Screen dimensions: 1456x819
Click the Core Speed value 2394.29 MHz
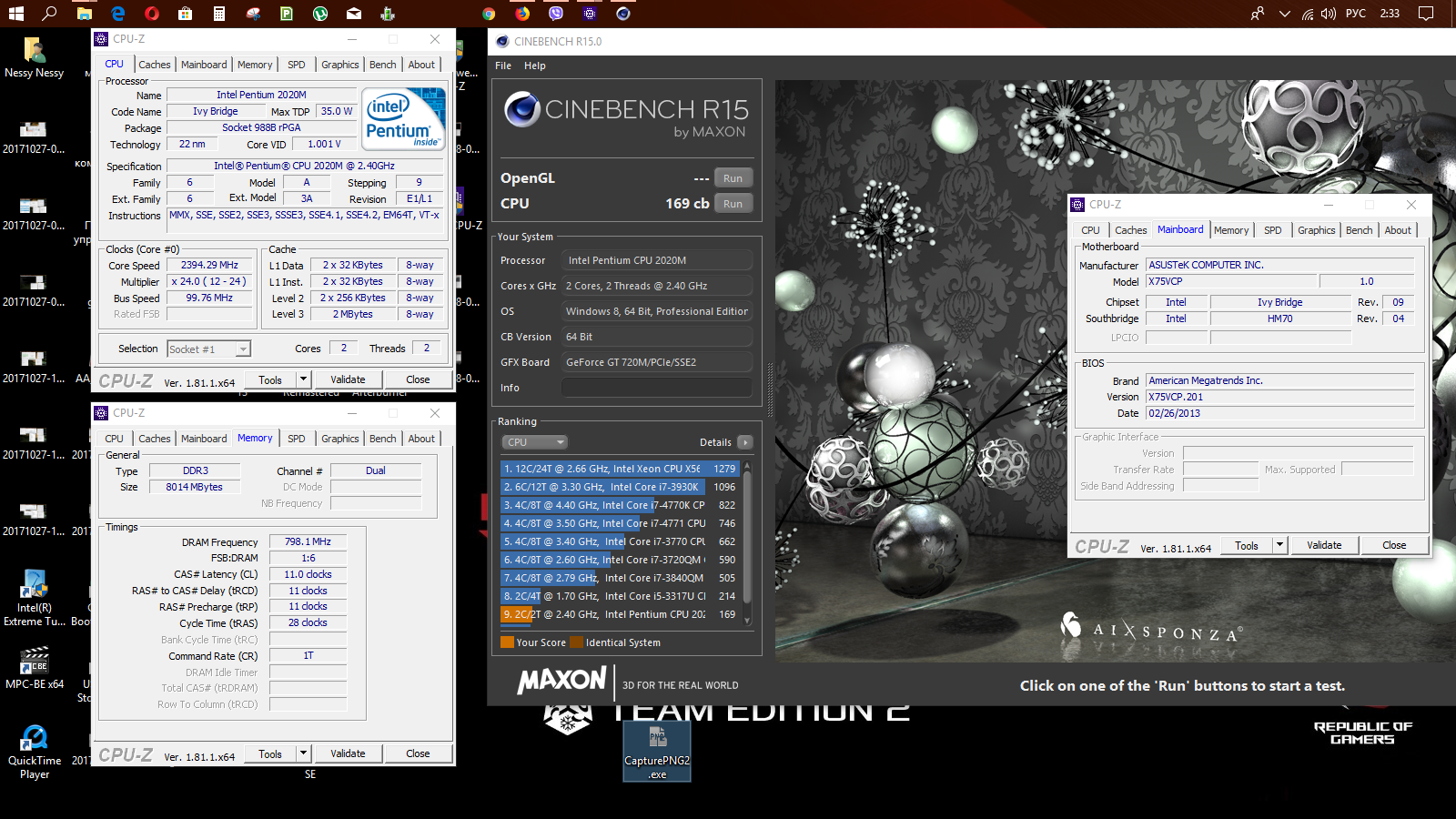click(x=209, y=265)
